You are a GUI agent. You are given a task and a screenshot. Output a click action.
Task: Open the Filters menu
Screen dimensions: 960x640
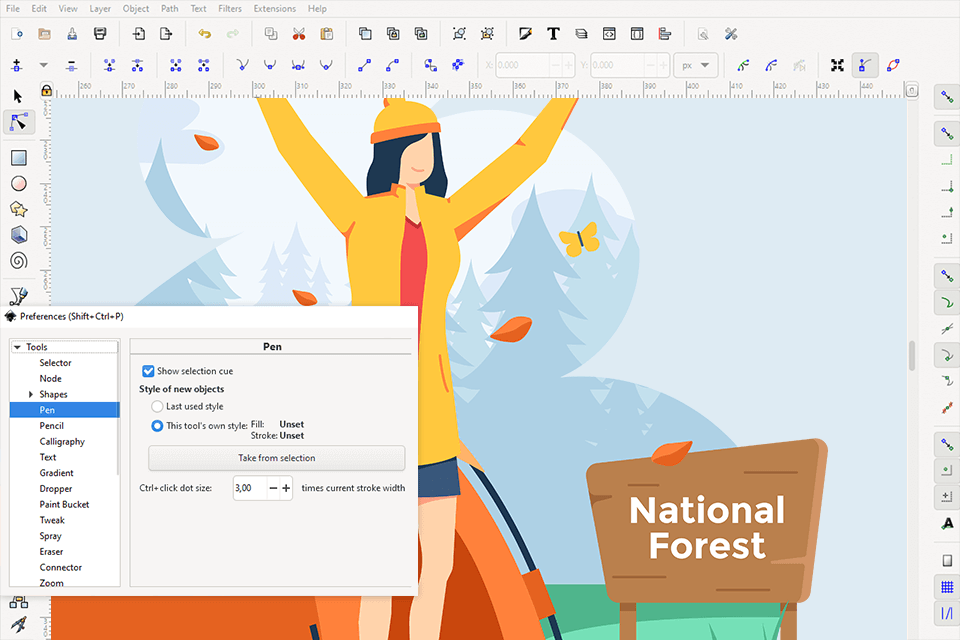point(230,9)
